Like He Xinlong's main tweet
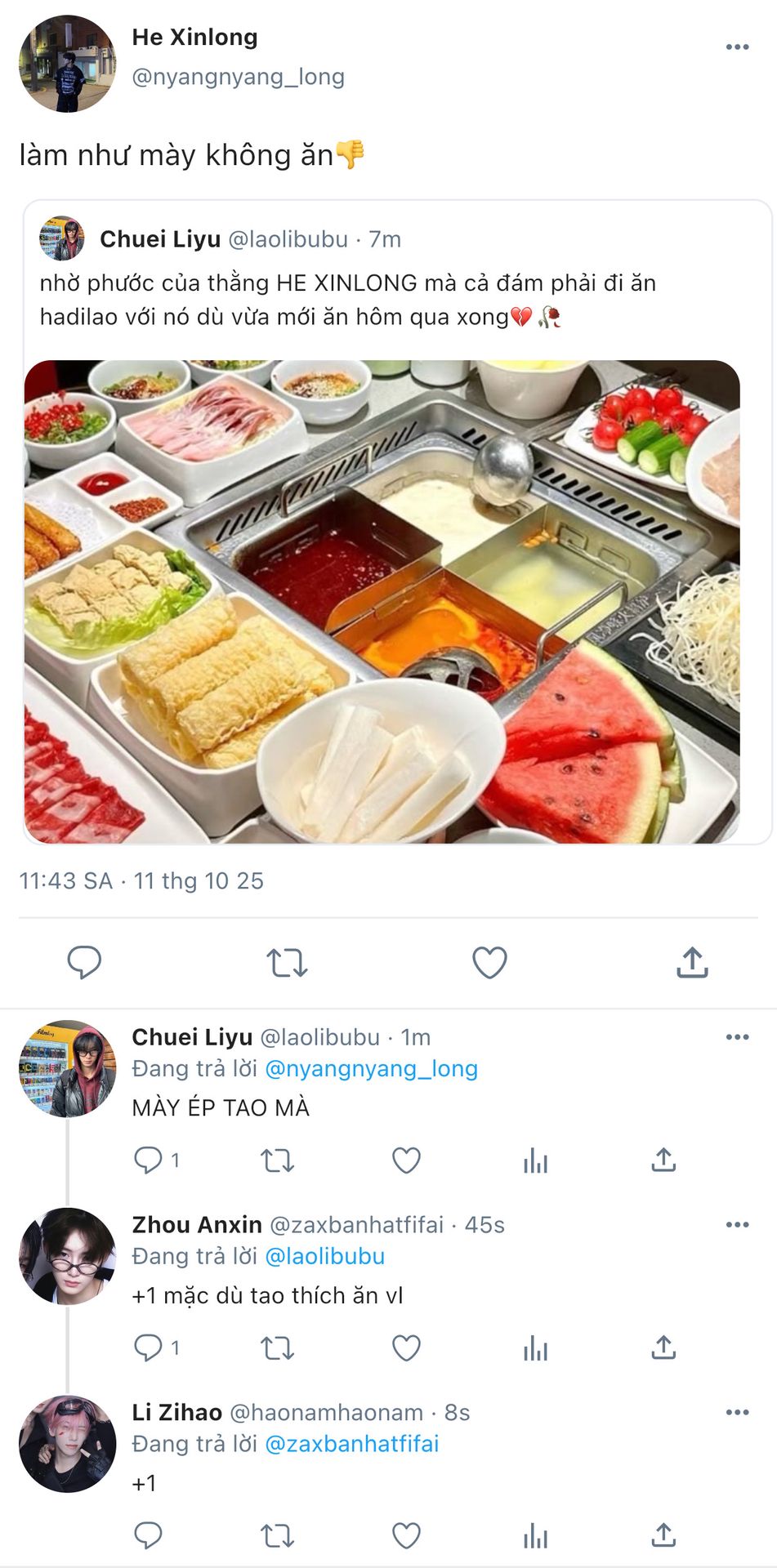 489,963
